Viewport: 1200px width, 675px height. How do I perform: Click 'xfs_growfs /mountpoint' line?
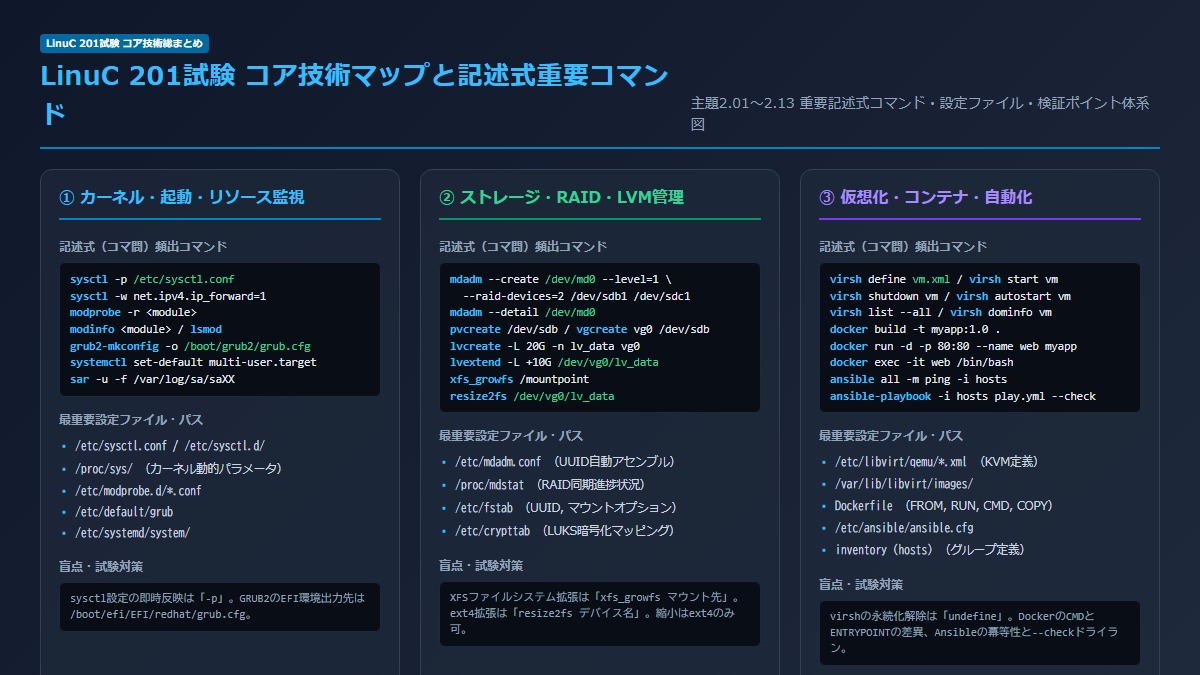[x=519, y=380]
